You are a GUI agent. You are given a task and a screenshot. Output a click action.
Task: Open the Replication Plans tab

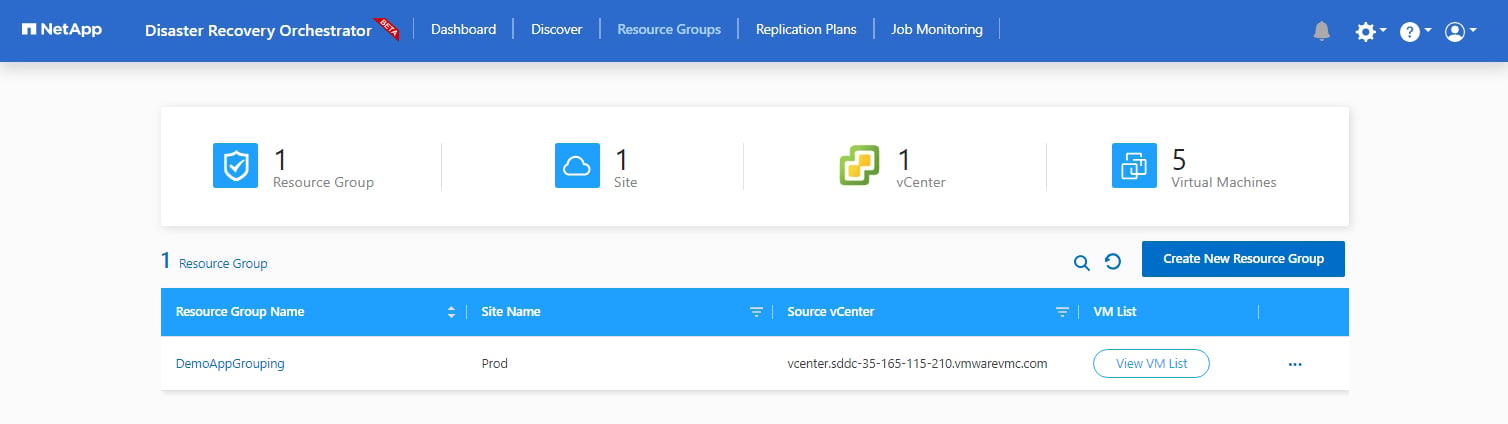[x=806, y=29]
